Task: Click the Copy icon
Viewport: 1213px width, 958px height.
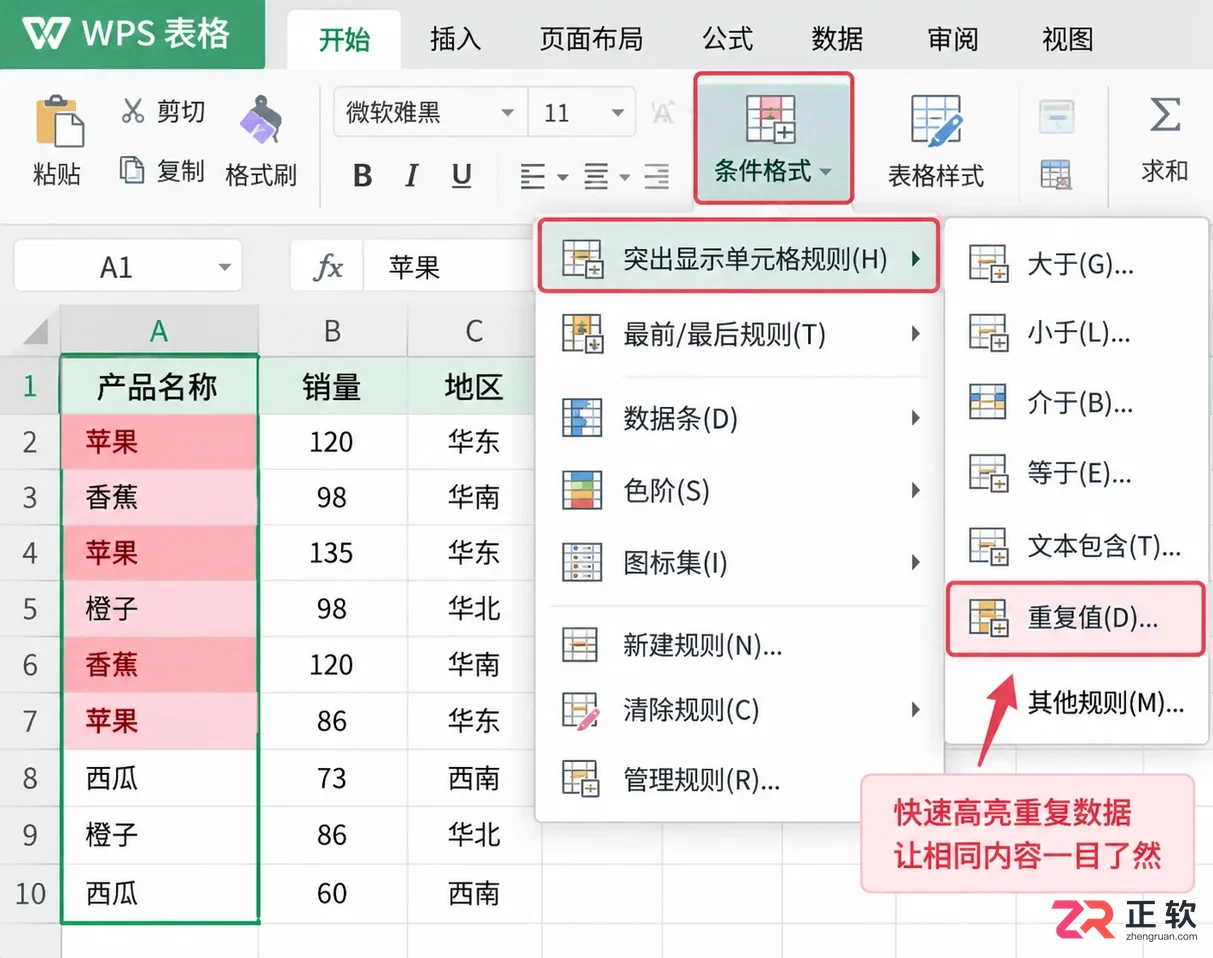Action: 132,169
